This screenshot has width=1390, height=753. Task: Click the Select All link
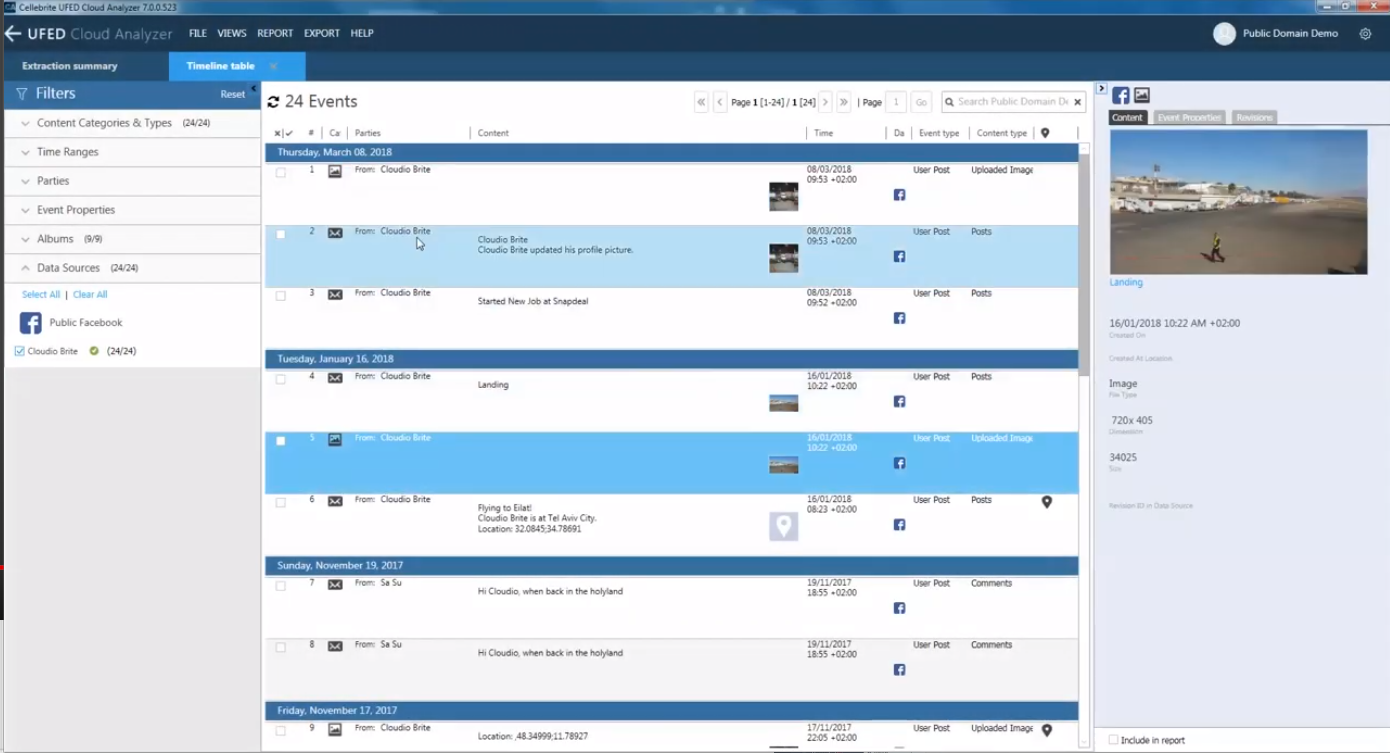pos(41,295)
